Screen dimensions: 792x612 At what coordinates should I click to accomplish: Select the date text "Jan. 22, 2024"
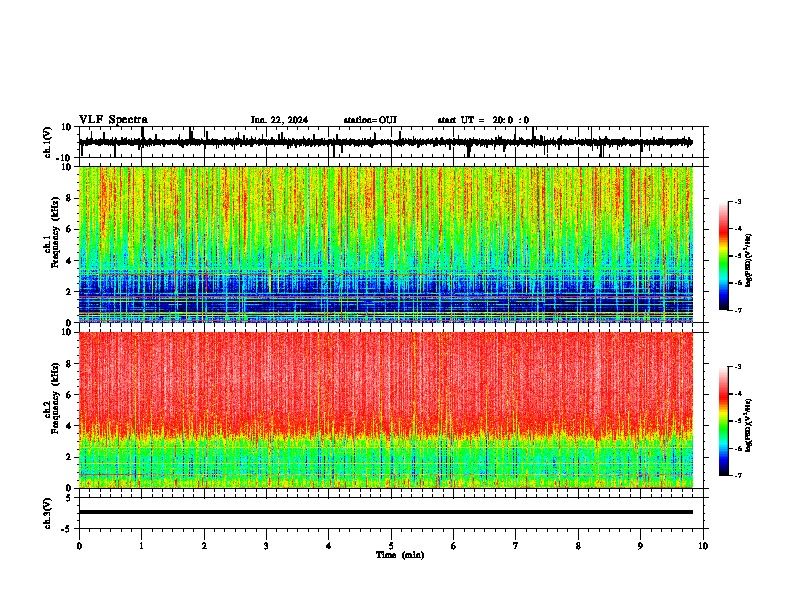279,120
